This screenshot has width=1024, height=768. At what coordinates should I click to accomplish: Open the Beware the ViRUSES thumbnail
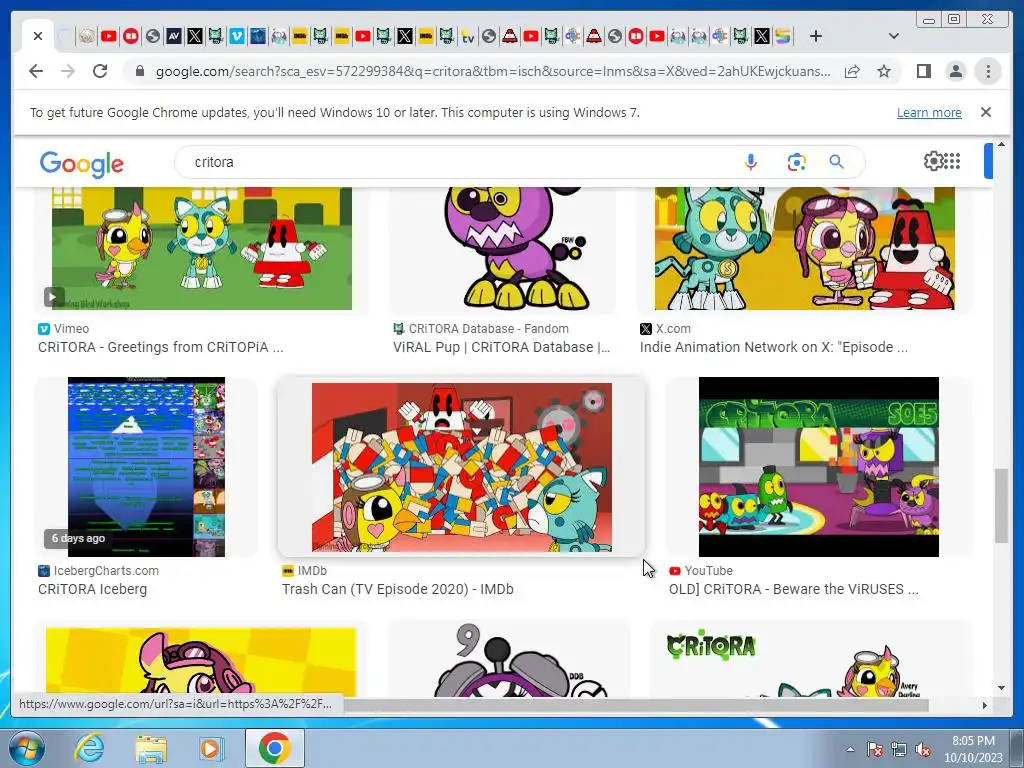click(x=819, y=467)
